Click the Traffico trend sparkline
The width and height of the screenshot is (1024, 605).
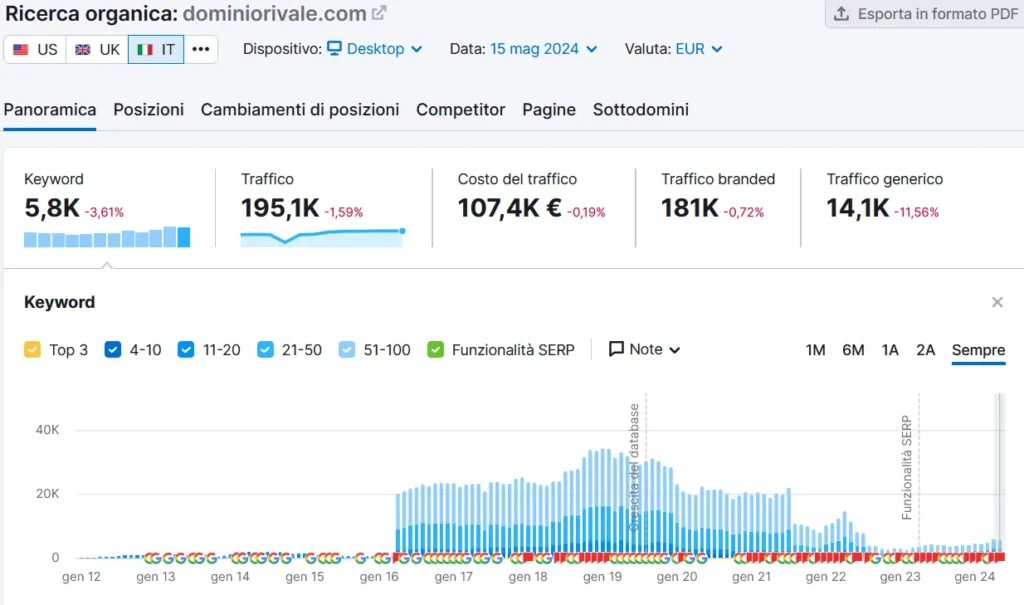point(321,236)
